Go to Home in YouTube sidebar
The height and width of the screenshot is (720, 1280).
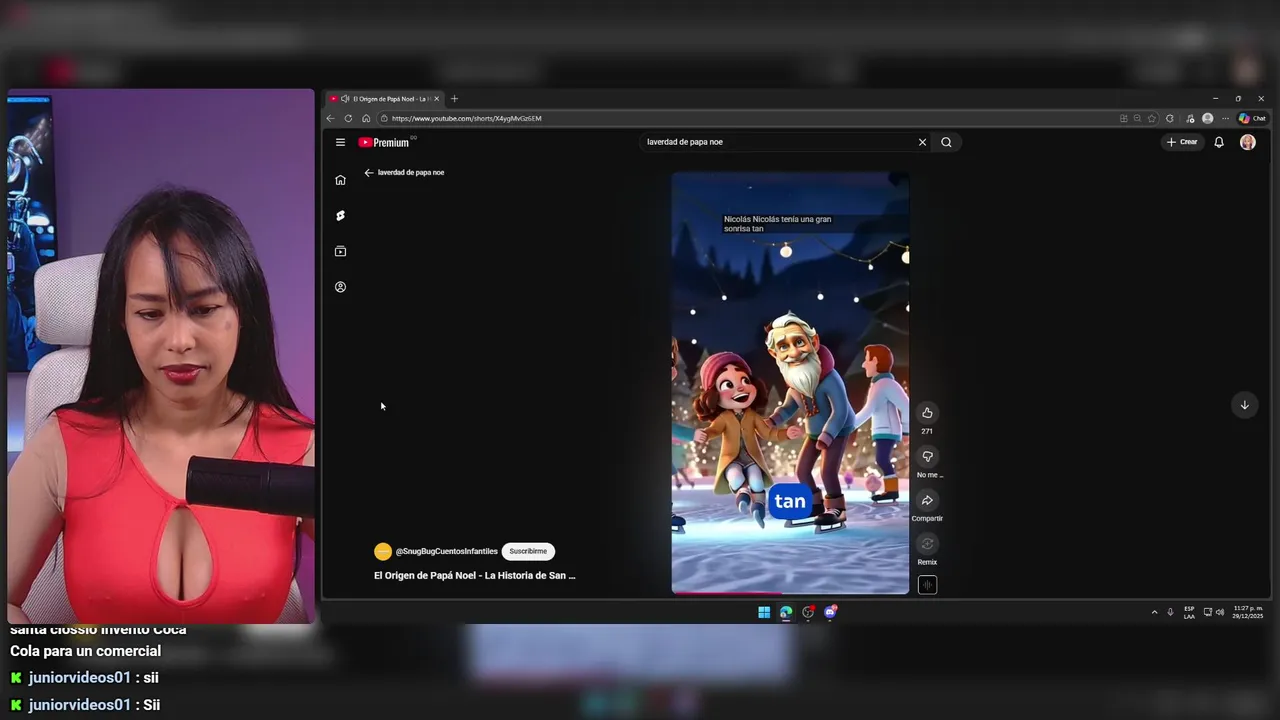pyautogui.click(x=340, y=180)
